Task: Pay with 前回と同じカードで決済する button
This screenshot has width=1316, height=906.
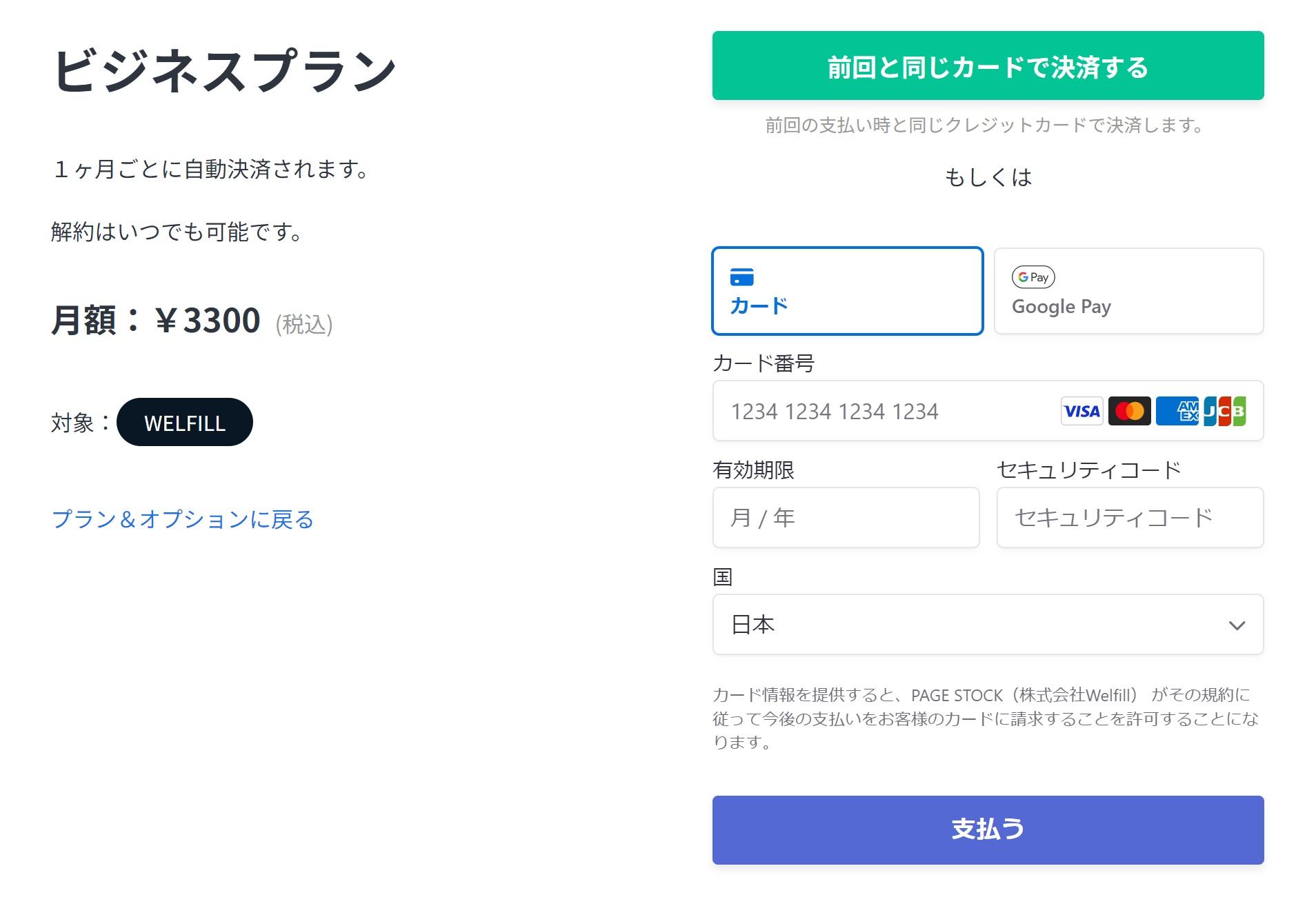Action: point(988,66)
